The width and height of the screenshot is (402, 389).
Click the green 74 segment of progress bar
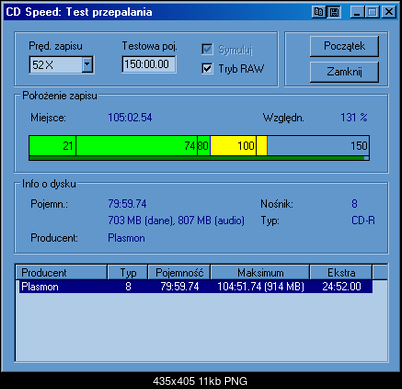137,146
